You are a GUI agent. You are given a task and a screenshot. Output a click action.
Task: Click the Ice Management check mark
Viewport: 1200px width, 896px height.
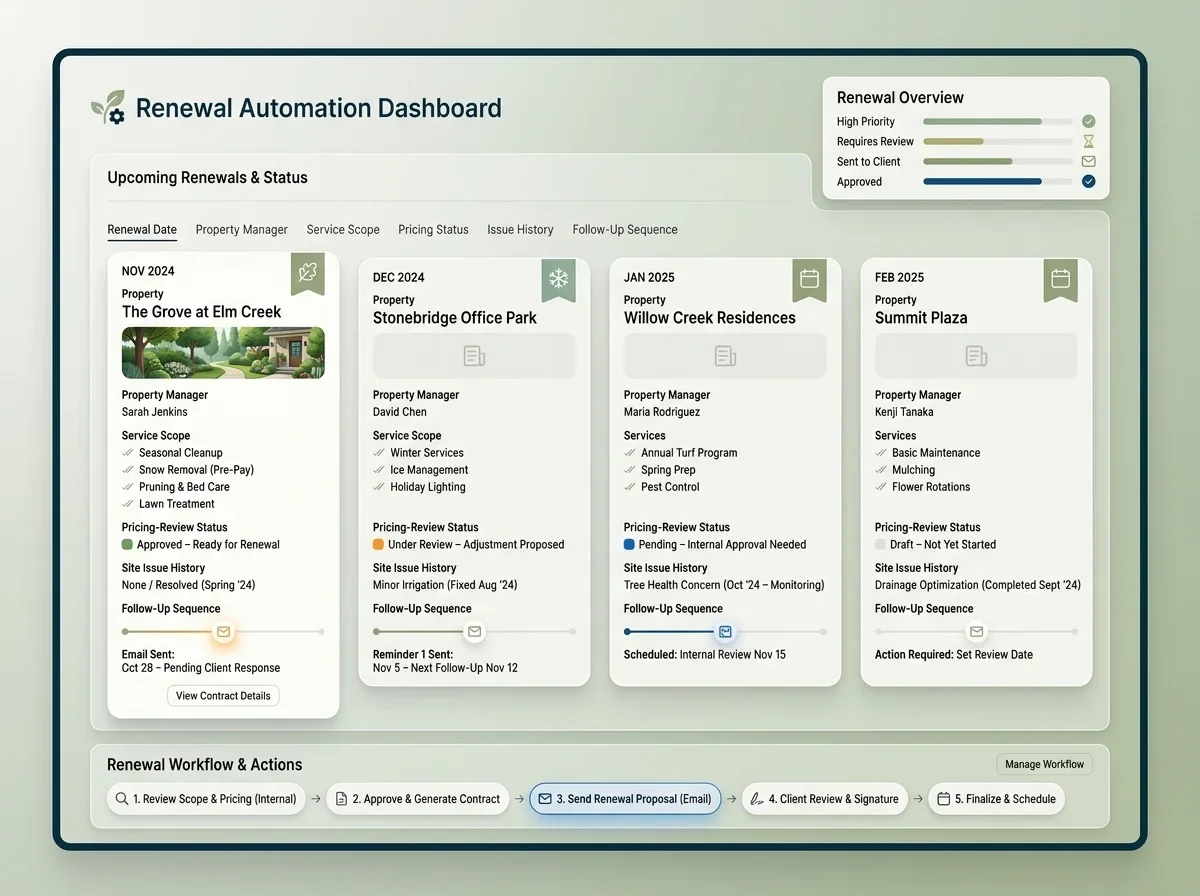click(x=379, y=470)
